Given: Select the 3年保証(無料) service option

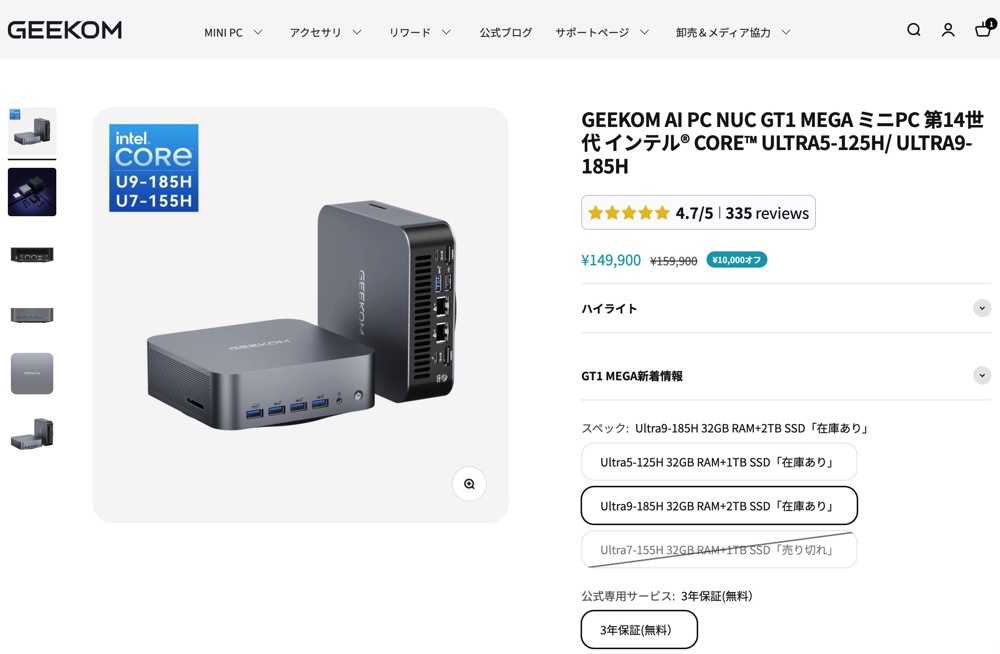Looking at the screenshot, I should [638, 630].
